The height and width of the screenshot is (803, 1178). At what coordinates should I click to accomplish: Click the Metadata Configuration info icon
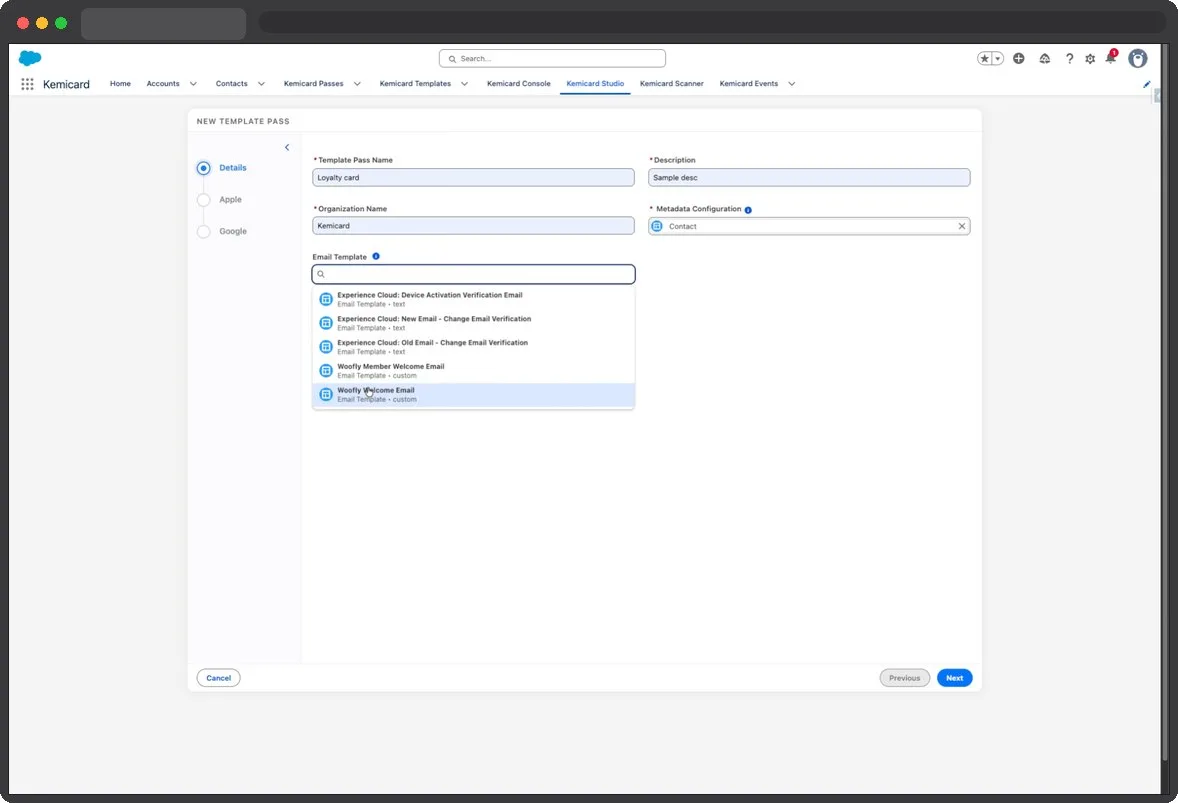[748, 210]
